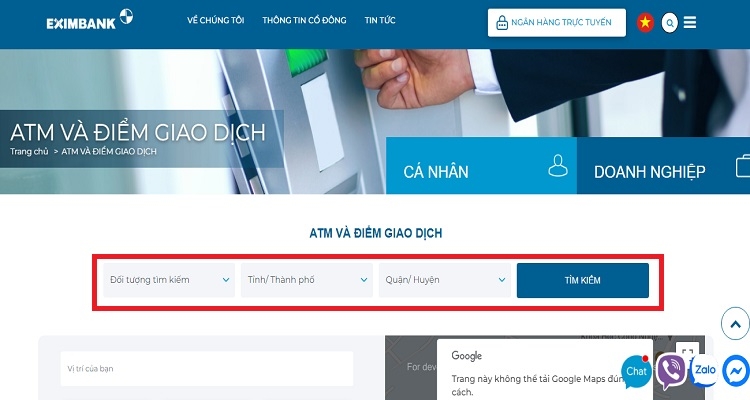Toggle the map fullscreen icon
This screenshot has height=400, width=750.
pyautogui.click(x=687, y=352)
